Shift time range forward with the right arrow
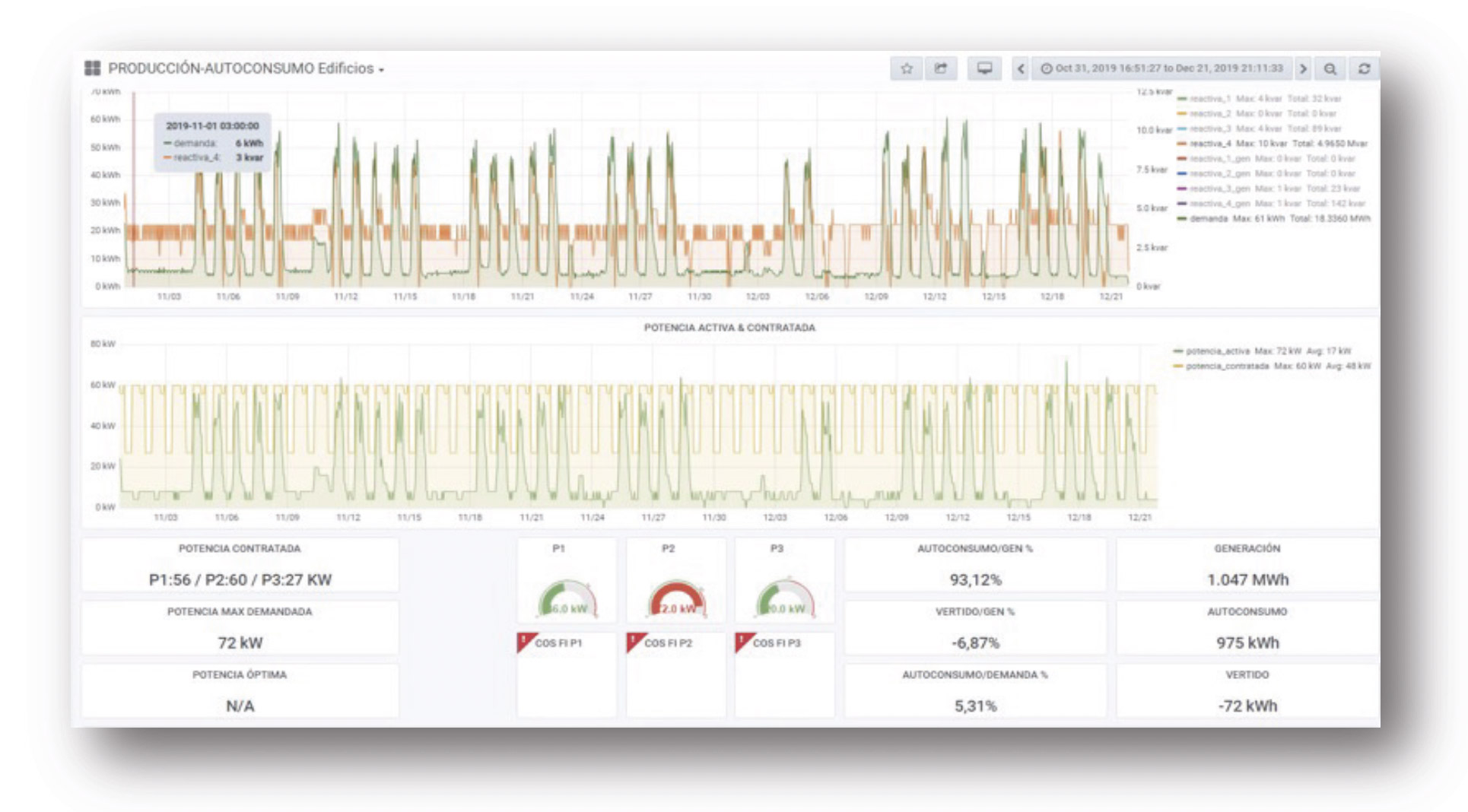 coord(1303,68)
